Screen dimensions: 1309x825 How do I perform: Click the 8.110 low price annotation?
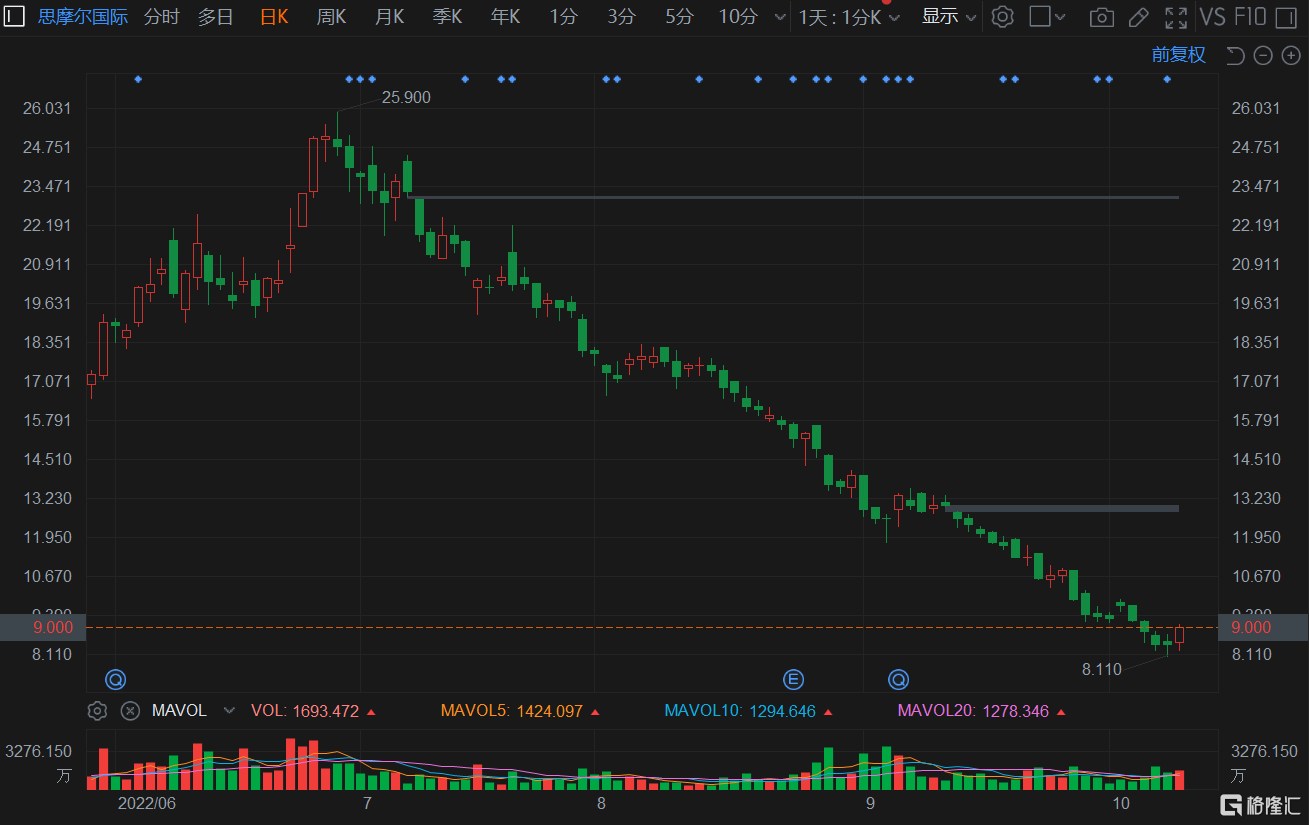pos(1102,669)
